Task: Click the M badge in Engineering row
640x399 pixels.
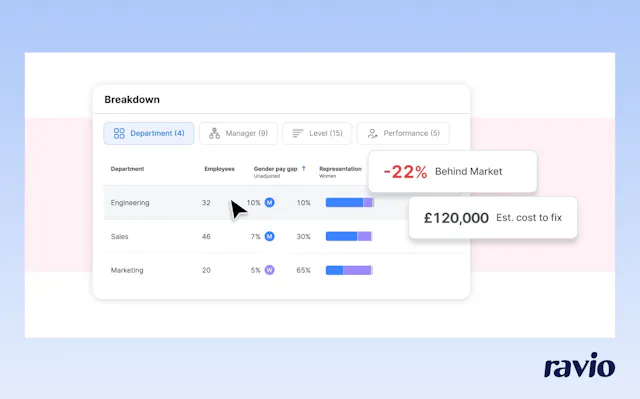Action: [269, 202]
